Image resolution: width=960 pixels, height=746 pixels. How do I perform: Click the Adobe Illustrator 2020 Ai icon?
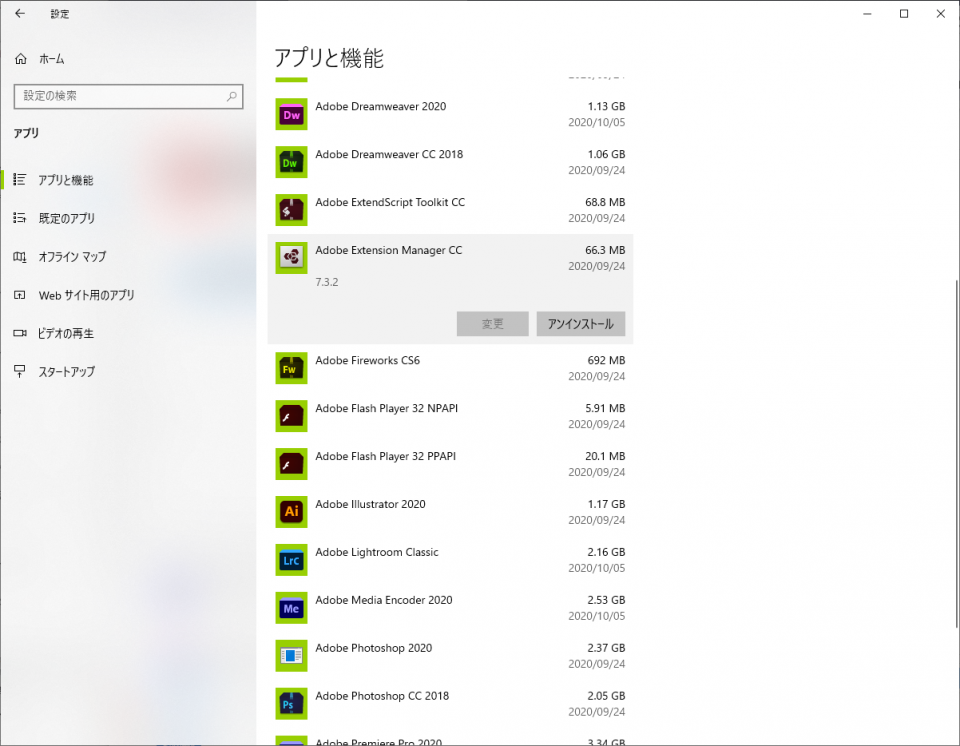click(x=291, y=512)
